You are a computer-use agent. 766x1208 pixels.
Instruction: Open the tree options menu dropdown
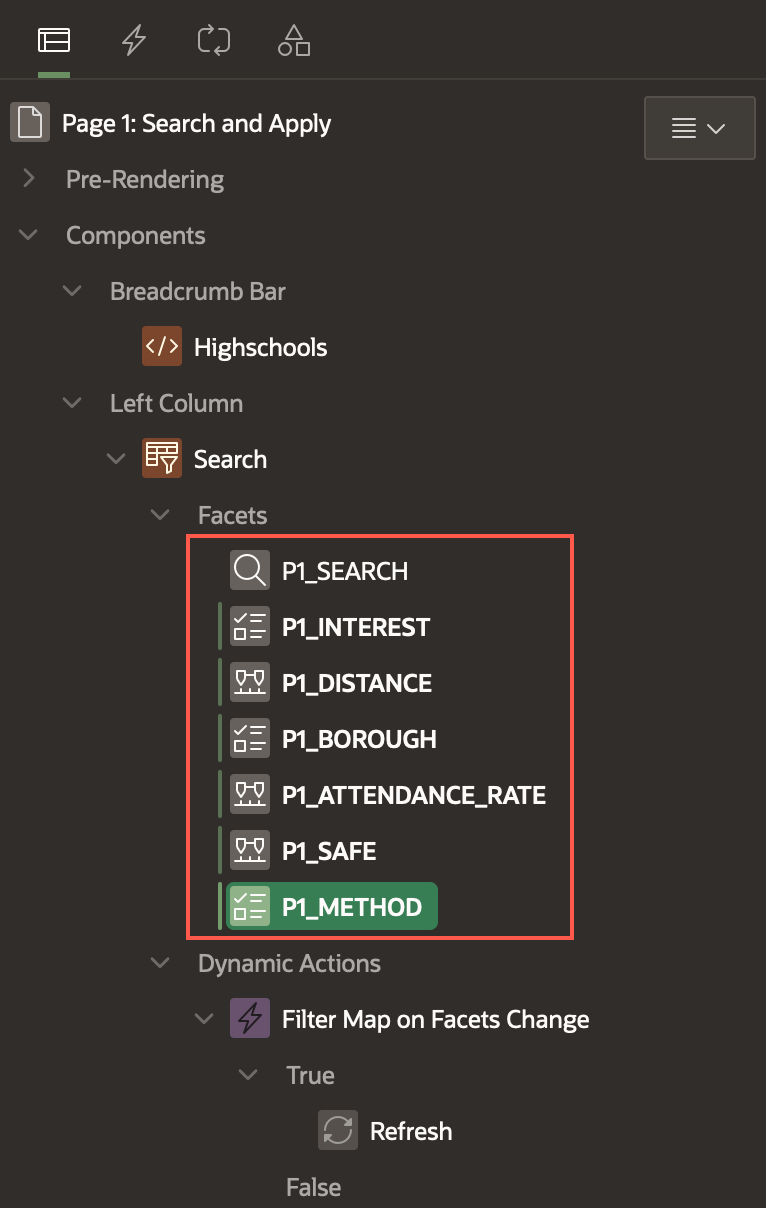pyautogui.click(x=699, y=128)
